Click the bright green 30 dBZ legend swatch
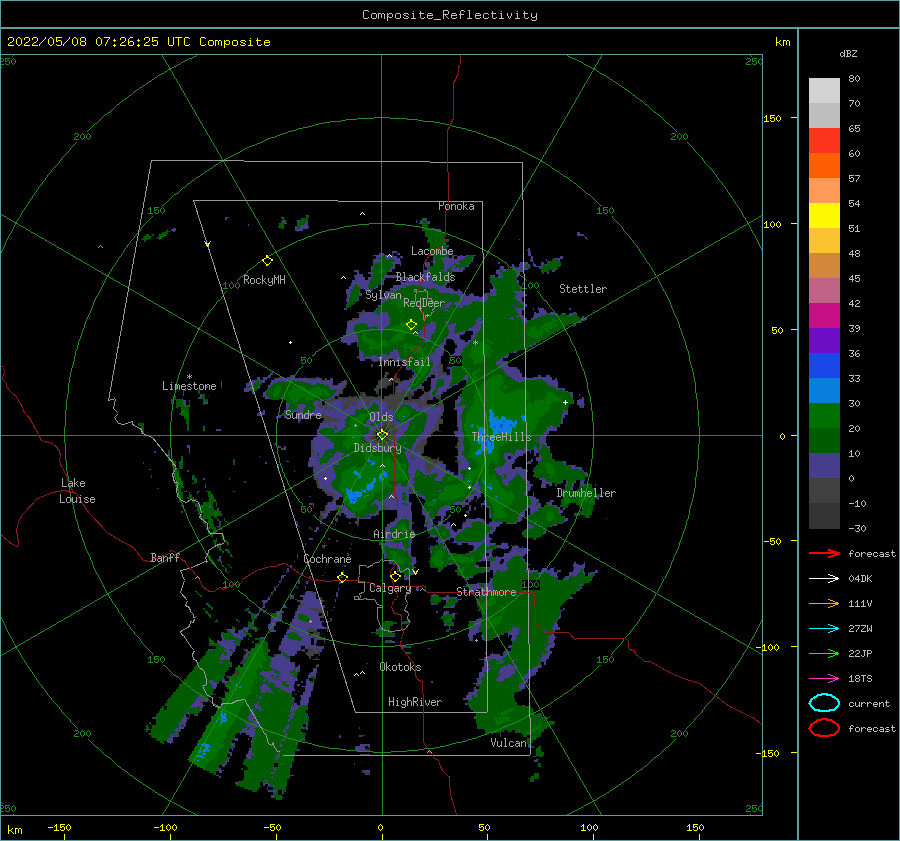900x841 pixels. [x=824, y=416]
